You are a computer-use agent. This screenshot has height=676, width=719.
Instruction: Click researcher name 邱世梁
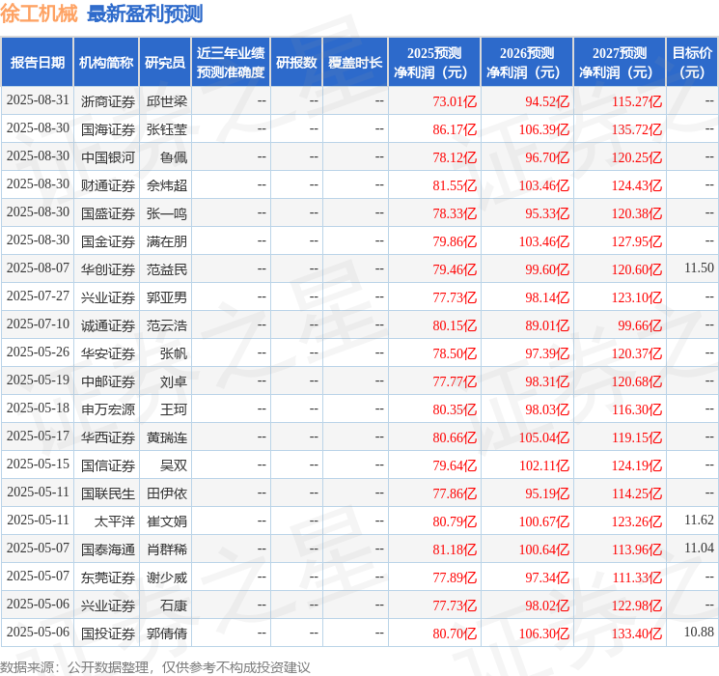pyautogui.click(x=167, y=101)
